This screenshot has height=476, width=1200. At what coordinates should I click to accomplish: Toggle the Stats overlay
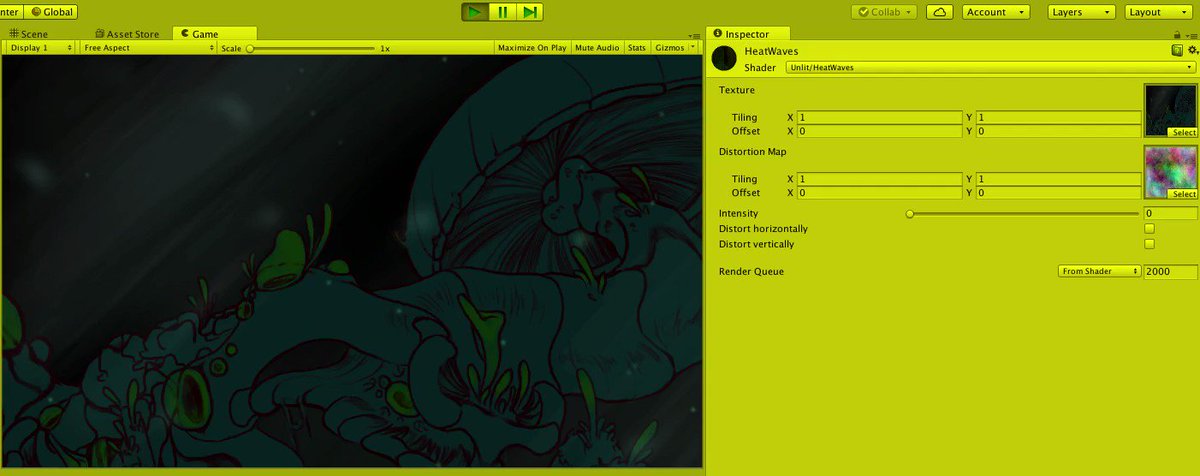[636, 47]
